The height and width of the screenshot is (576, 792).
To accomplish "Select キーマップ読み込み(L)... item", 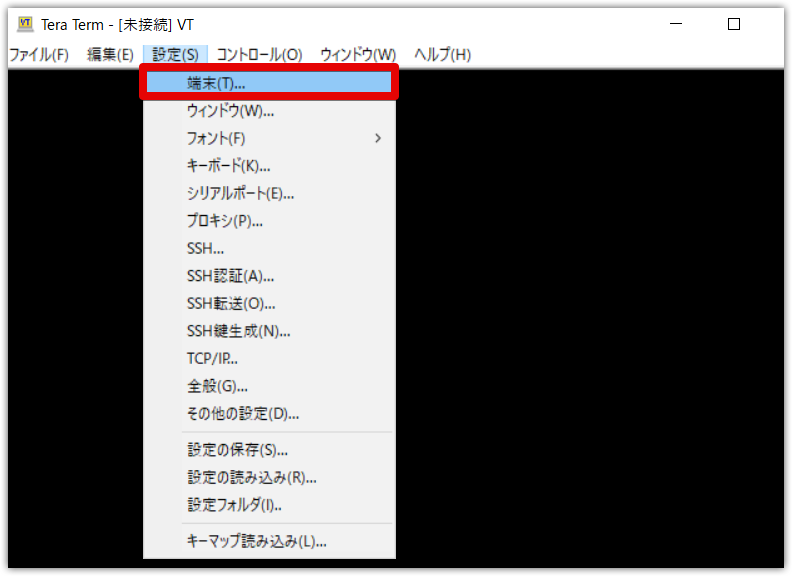I will click(x=269, y=541).
